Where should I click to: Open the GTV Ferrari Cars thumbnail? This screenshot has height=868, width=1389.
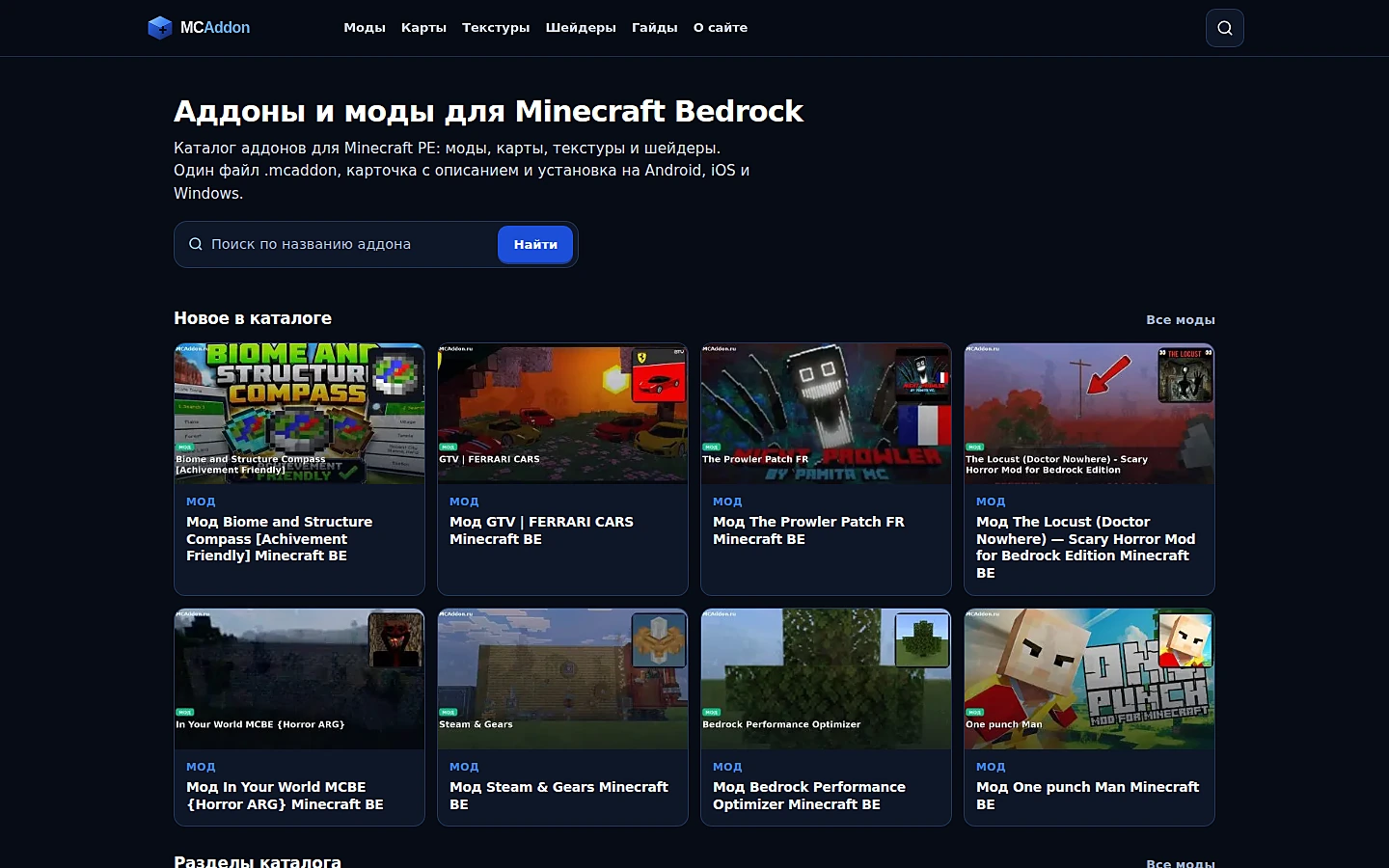[562, 414]
